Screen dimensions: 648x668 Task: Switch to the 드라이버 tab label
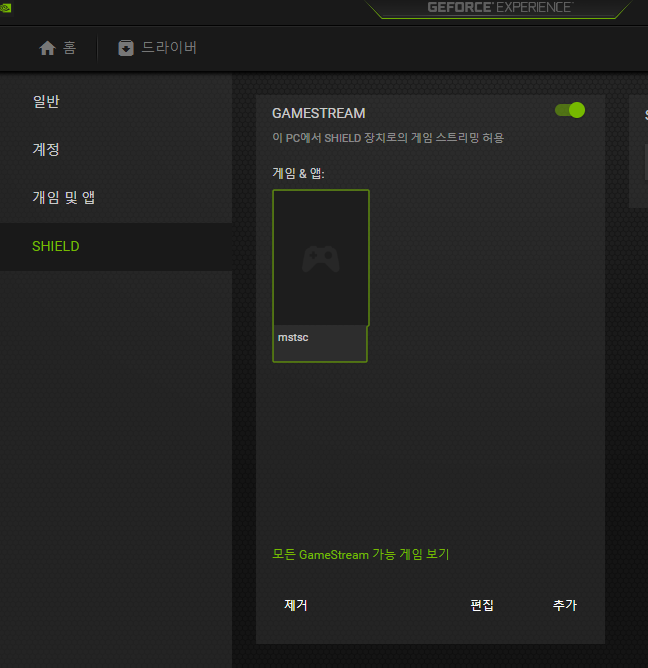tap(169, 47)
